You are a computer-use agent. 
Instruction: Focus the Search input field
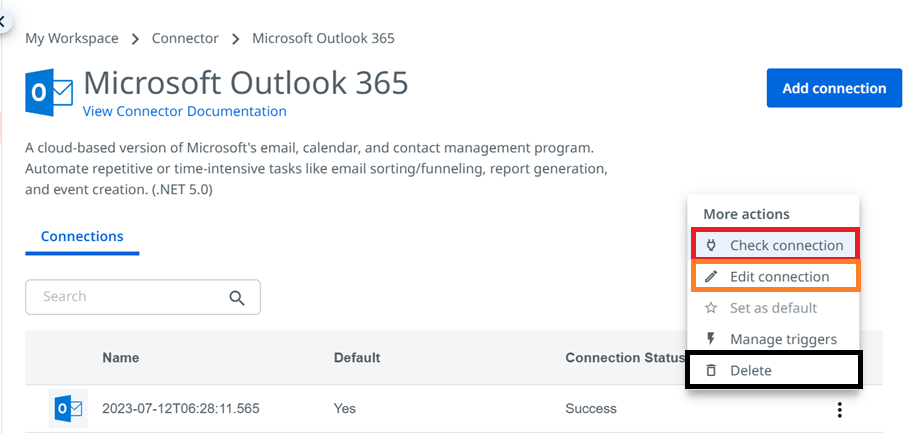point(143,297)
